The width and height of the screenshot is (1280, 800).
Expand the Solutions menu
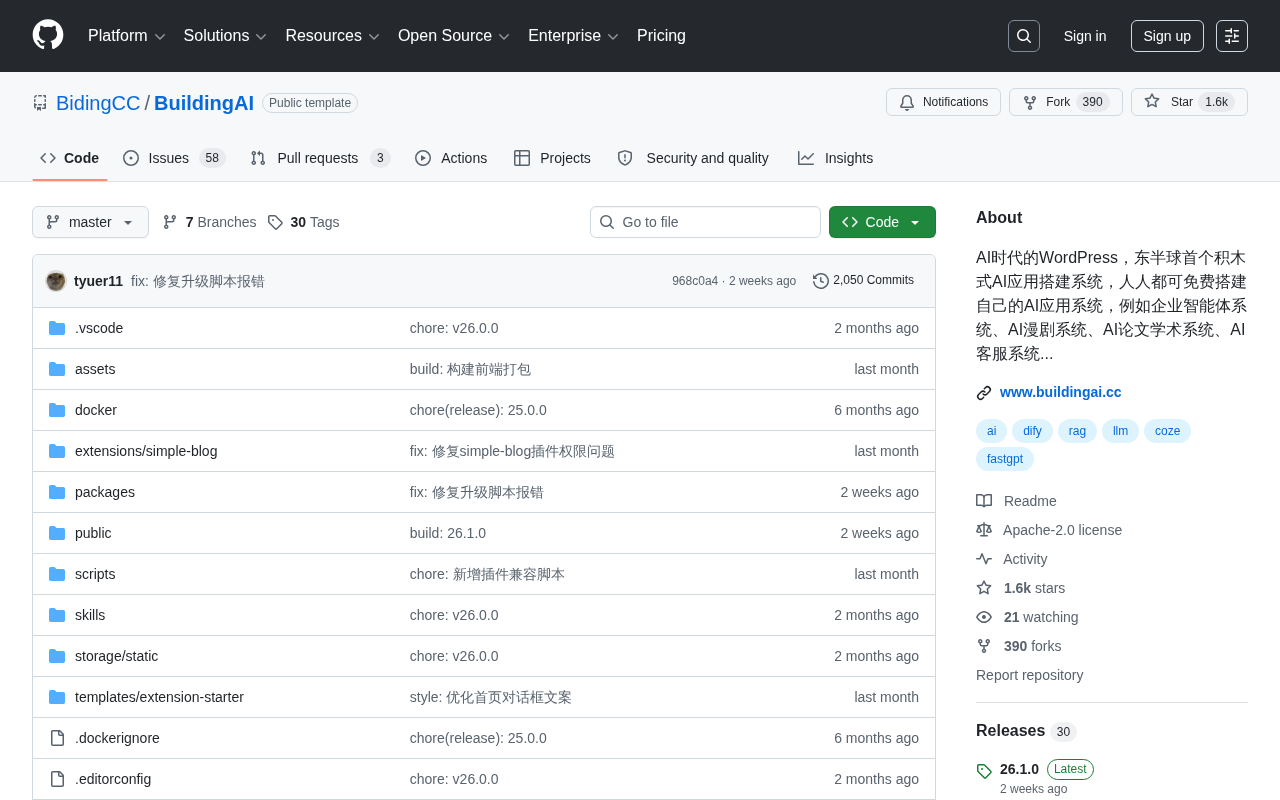[225, 36]
